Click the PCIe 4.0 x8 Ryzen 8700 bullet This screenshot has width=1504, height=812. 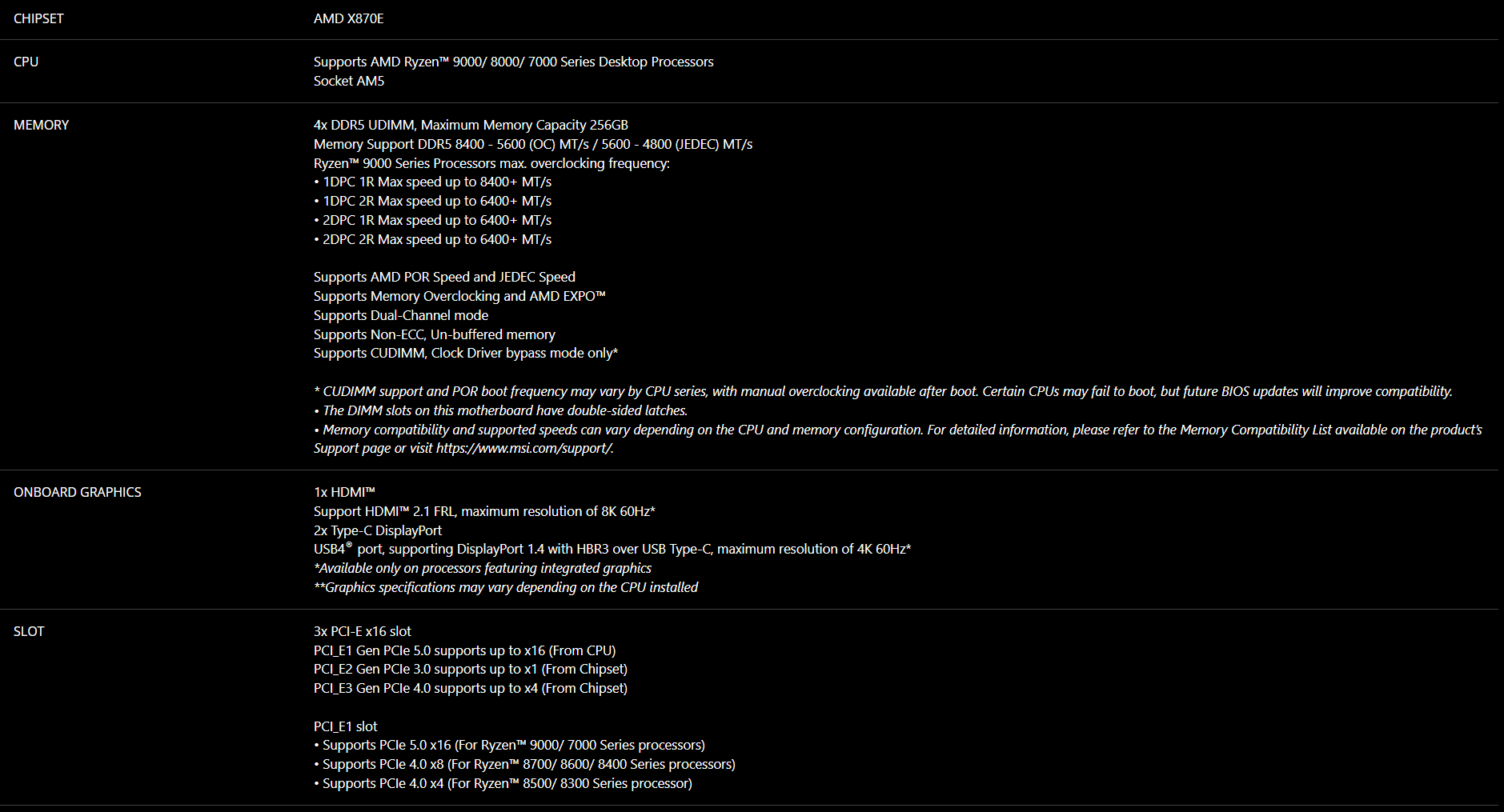(524, 764)
